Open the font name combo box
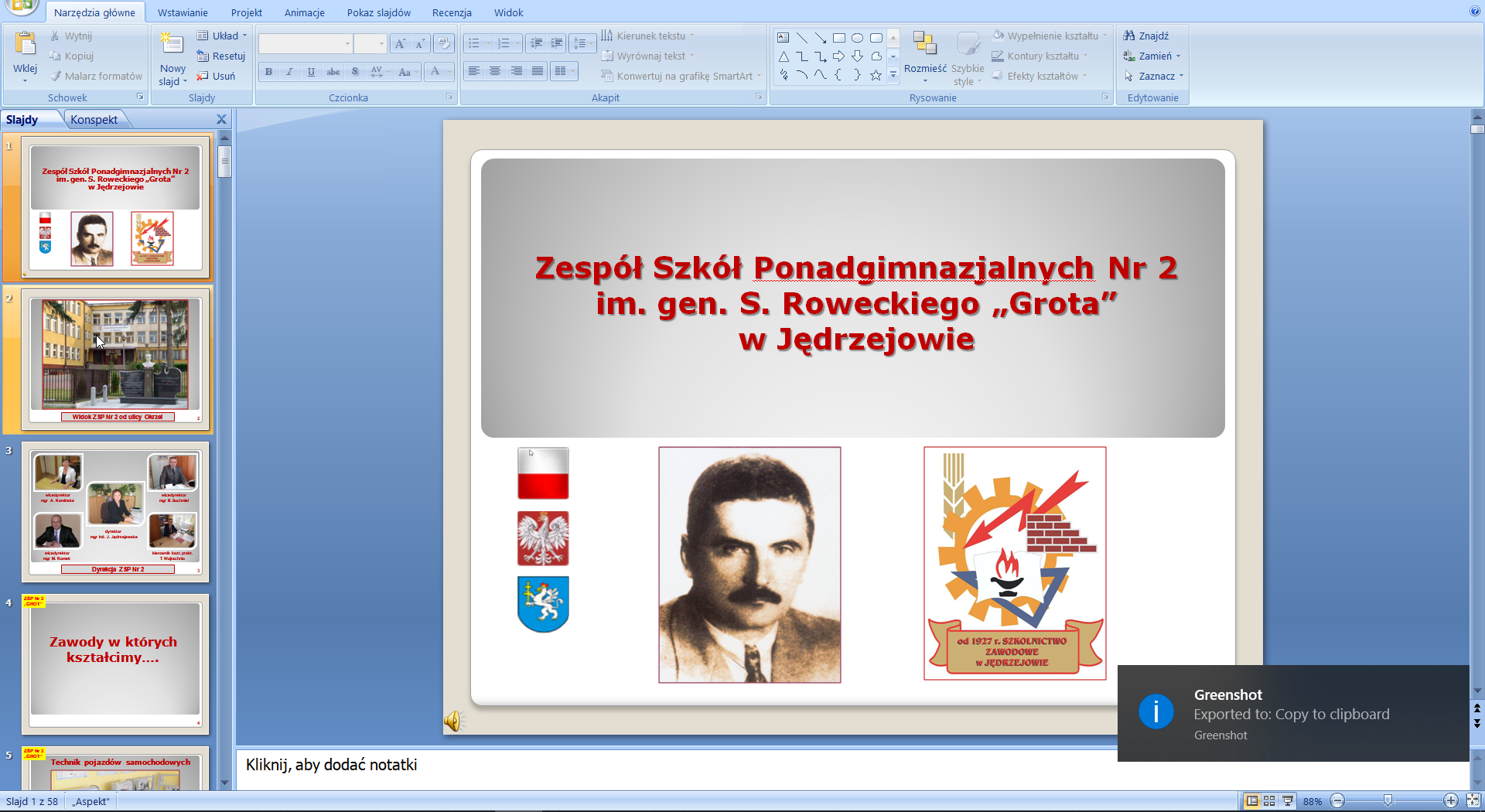This screenshot has width=1485, height=812. pyautogui.click(x=306, y=43)
